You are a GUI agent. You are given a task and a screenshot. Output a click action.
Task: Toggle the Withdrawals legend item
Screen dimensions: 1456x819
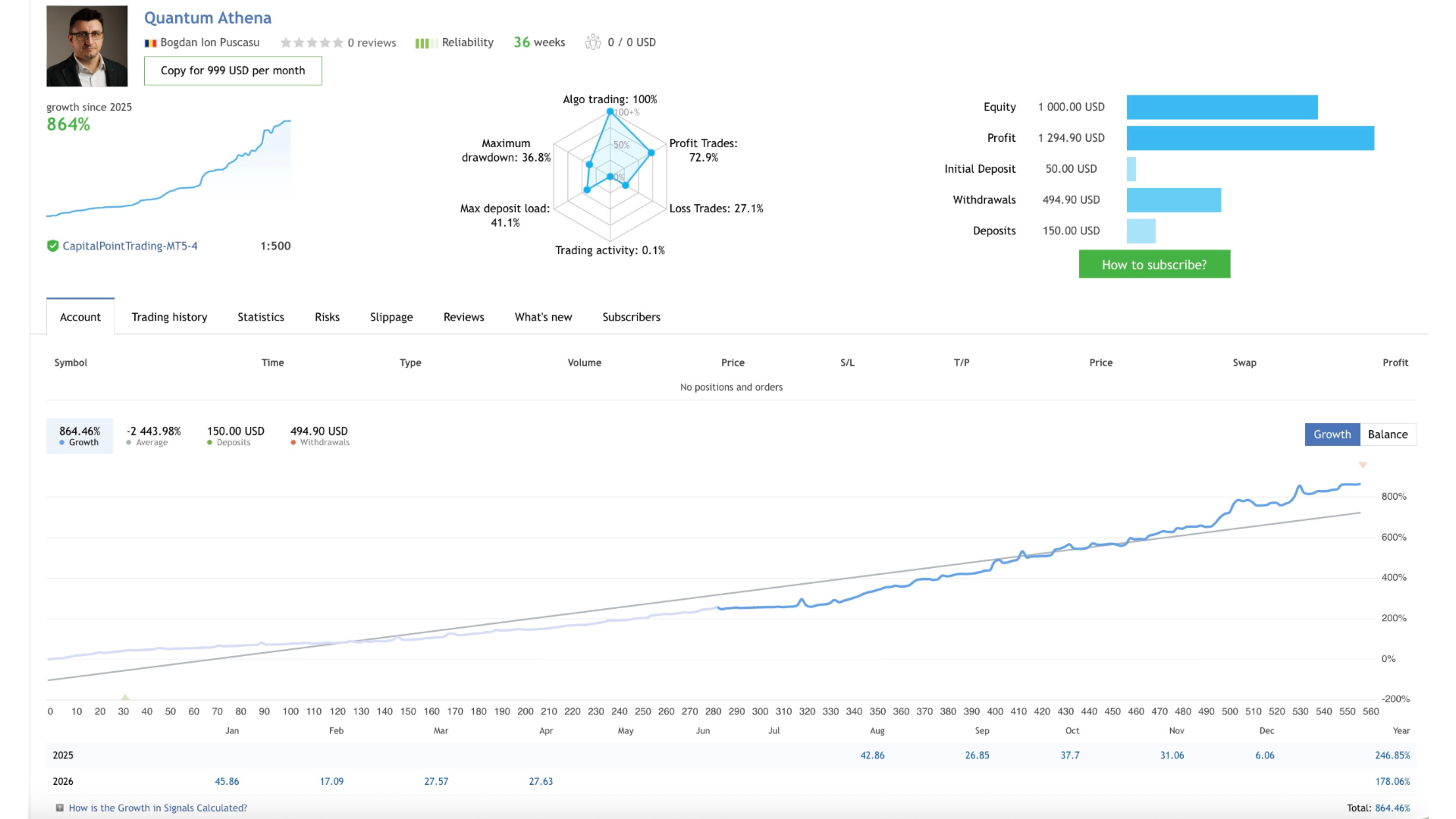coord(319,442)
